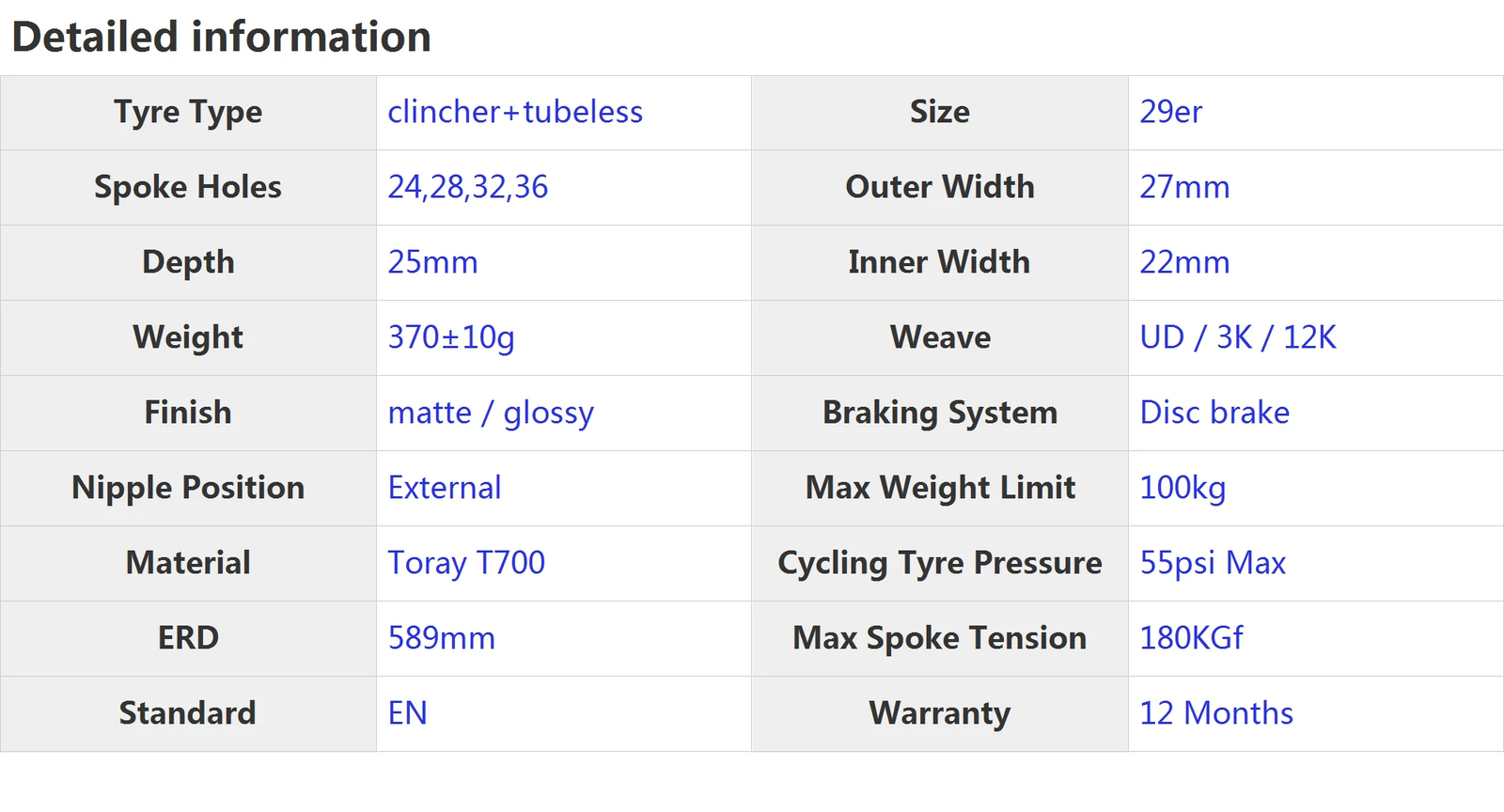
Task: Click the Detailed information heading
Action: coord(221,38)
